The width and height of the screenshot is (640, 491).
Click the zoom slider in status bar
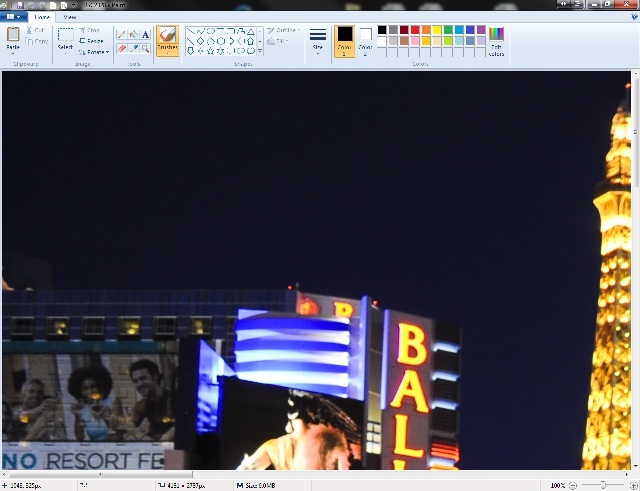[x=603, y=486]
